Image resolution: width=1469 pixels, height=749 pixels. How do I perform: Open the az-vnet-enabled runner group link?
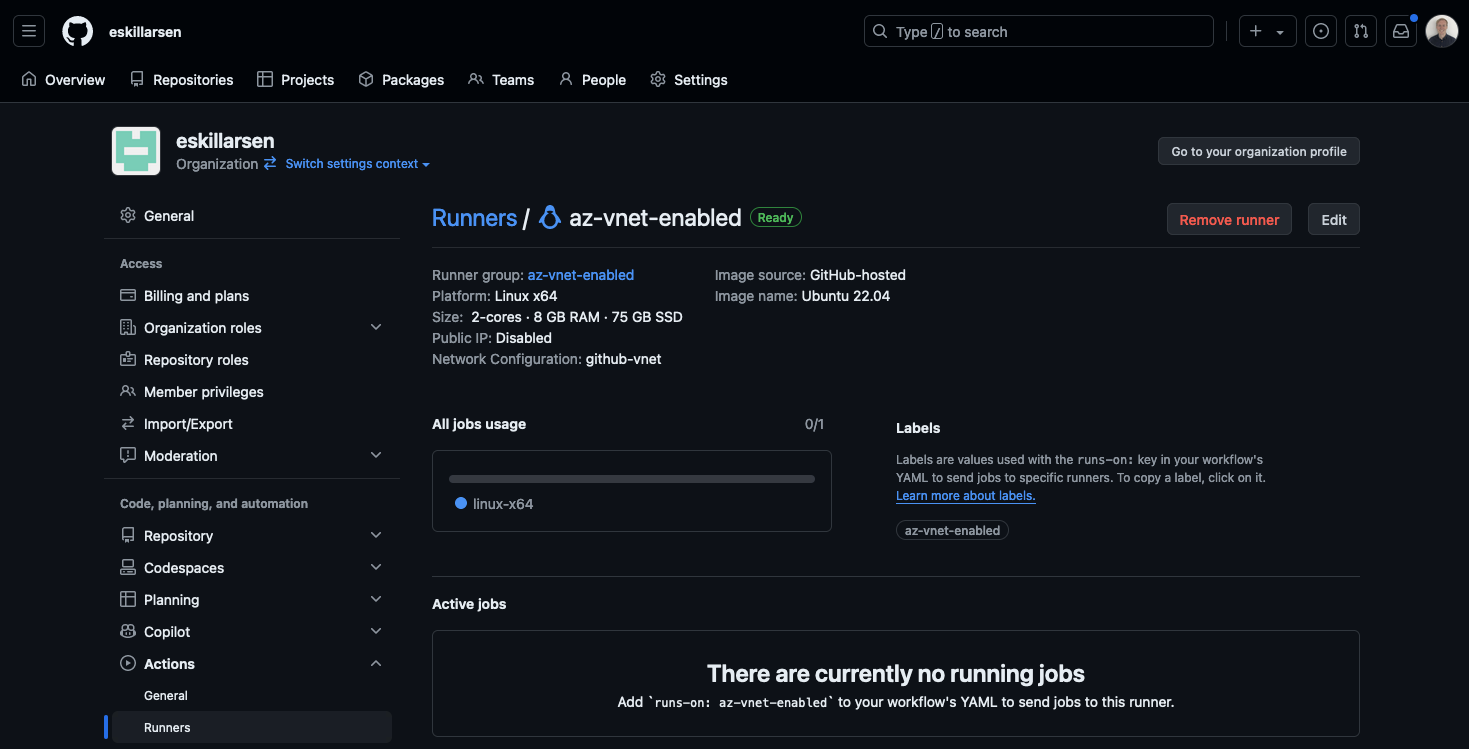581,275
